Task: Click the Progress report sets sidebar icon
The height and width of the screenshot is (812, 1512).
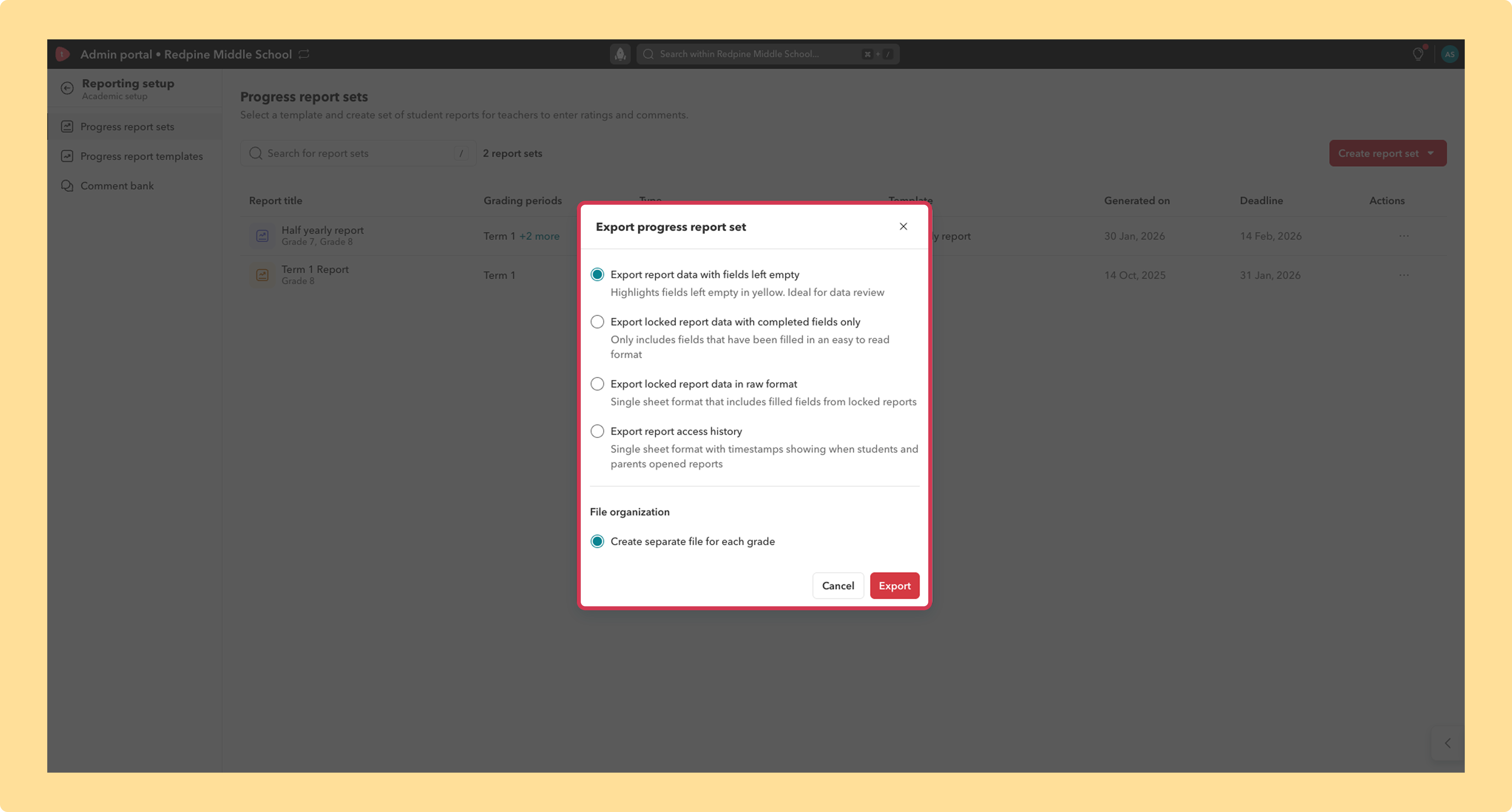Action: (67, 127)
